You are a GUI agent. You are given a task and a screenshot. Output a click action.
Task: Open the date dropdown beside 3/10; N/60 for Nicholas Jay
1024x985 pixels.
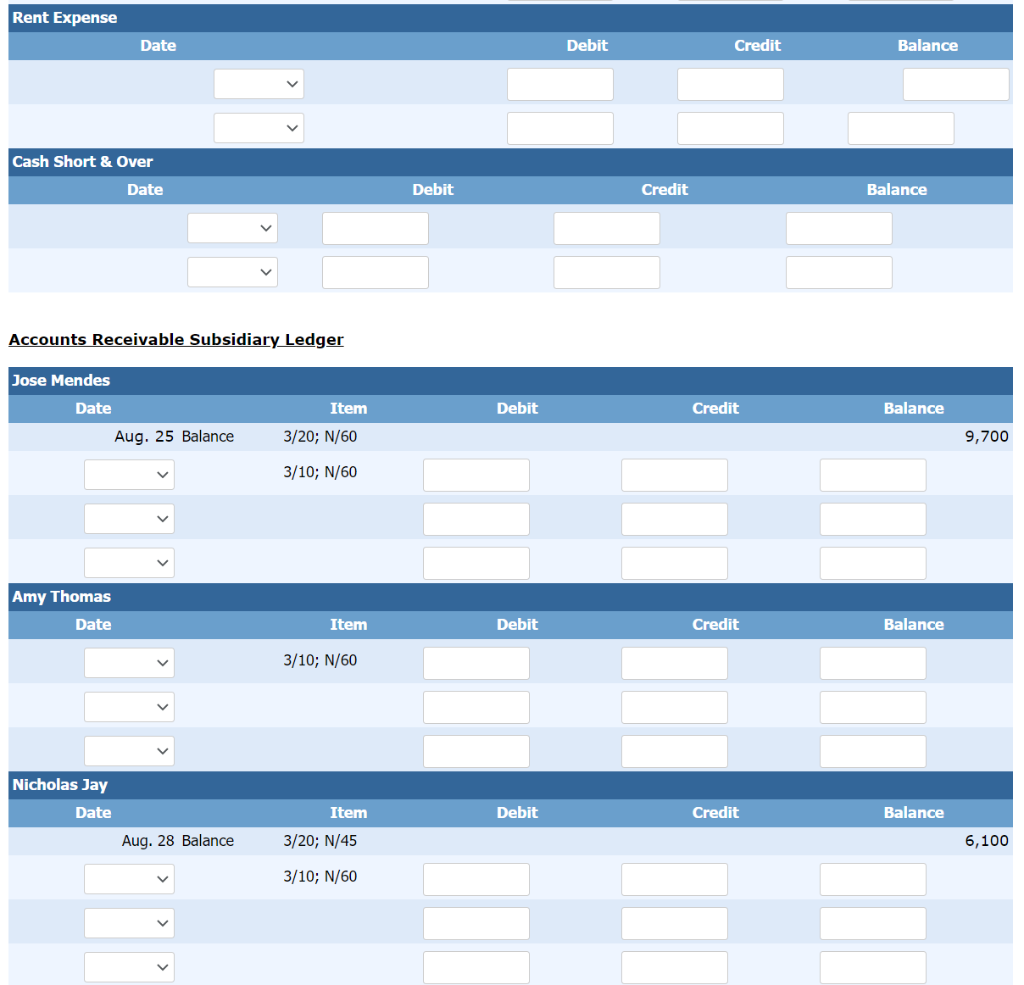129,879
